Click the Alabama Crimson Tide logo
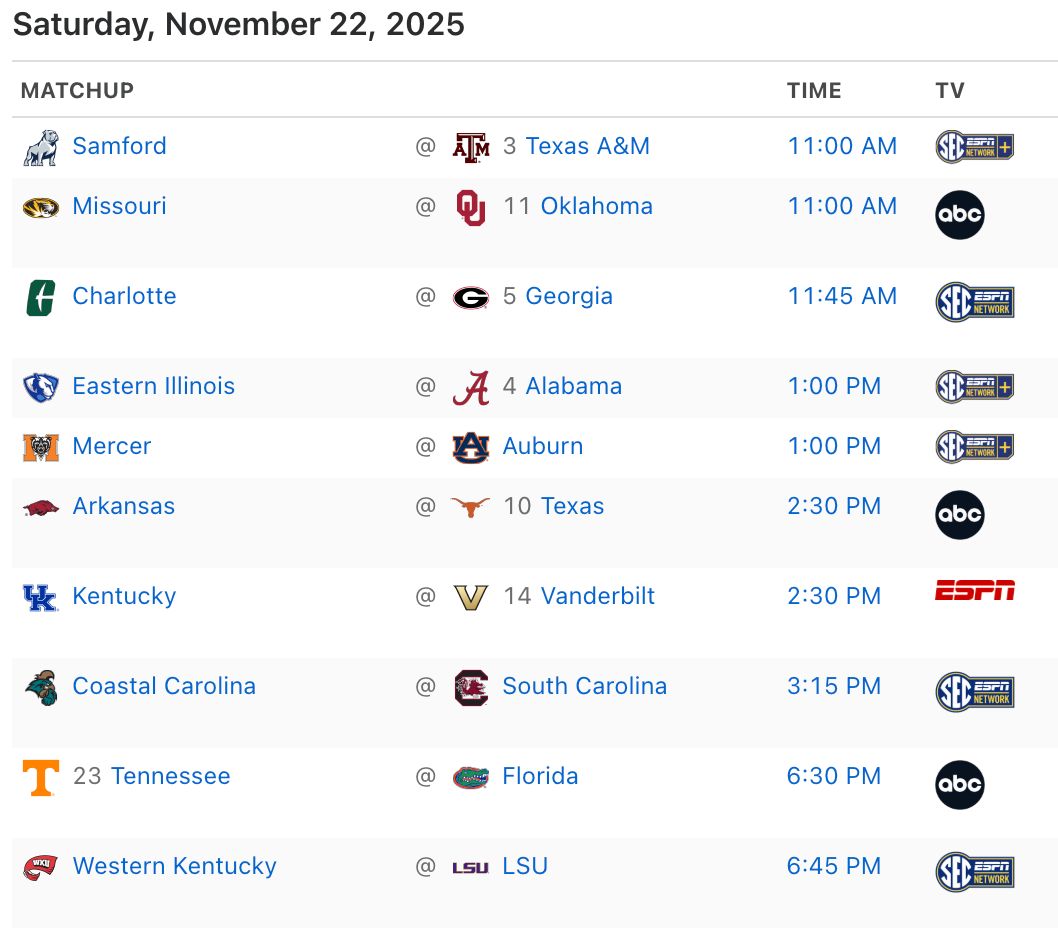 (x=471, y=387)
